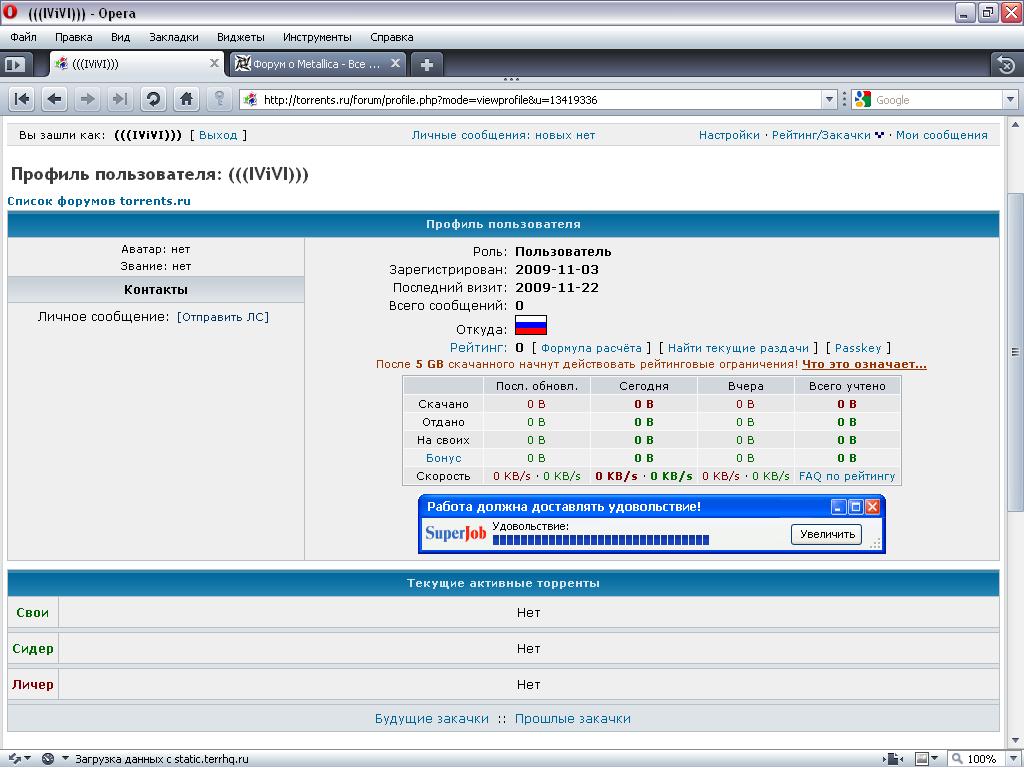Open the Google search engine selector
Image resolution: width=1024 pixels, height=768 pixels.
(x=861, y=100)
